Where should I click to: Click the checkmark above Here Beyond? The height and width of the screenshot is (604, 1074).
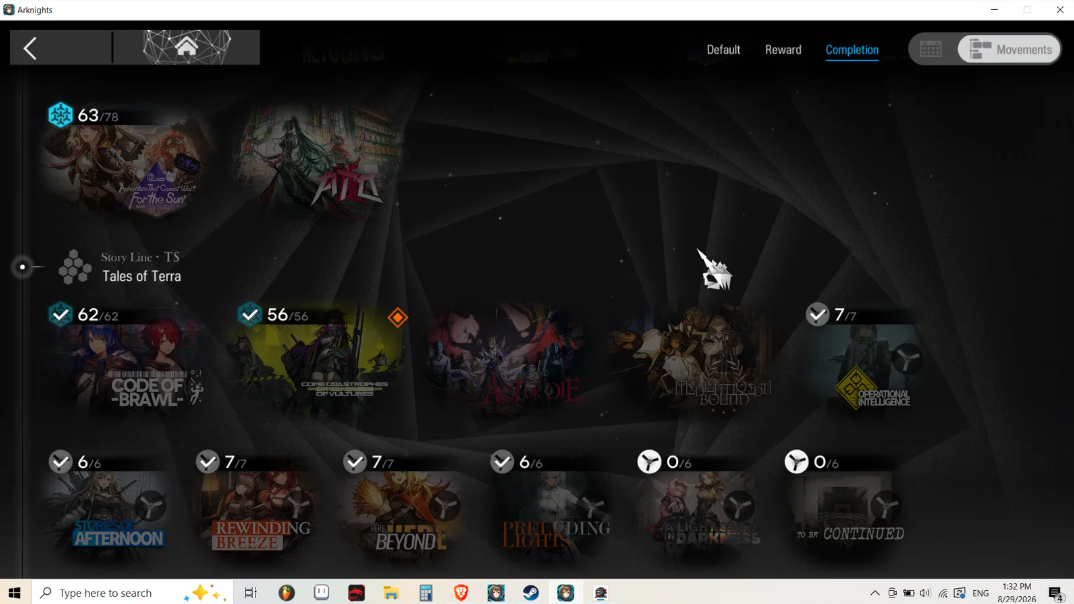pos(355,462)
